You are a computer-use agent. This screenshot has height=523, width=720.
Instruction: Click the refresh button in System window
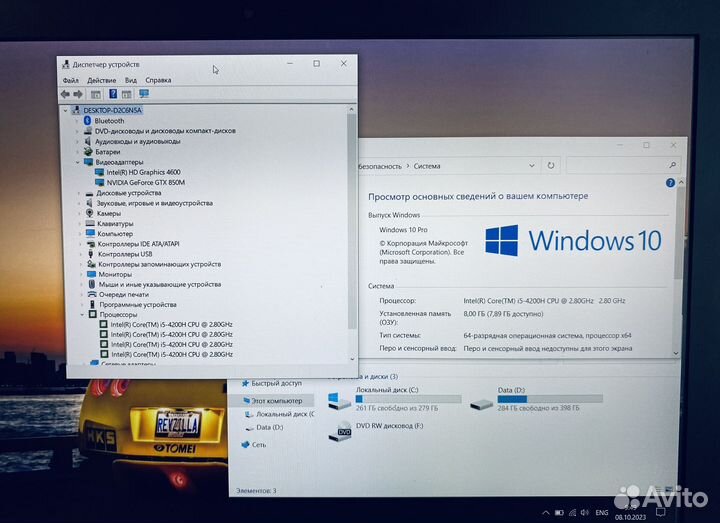point(551,165)
